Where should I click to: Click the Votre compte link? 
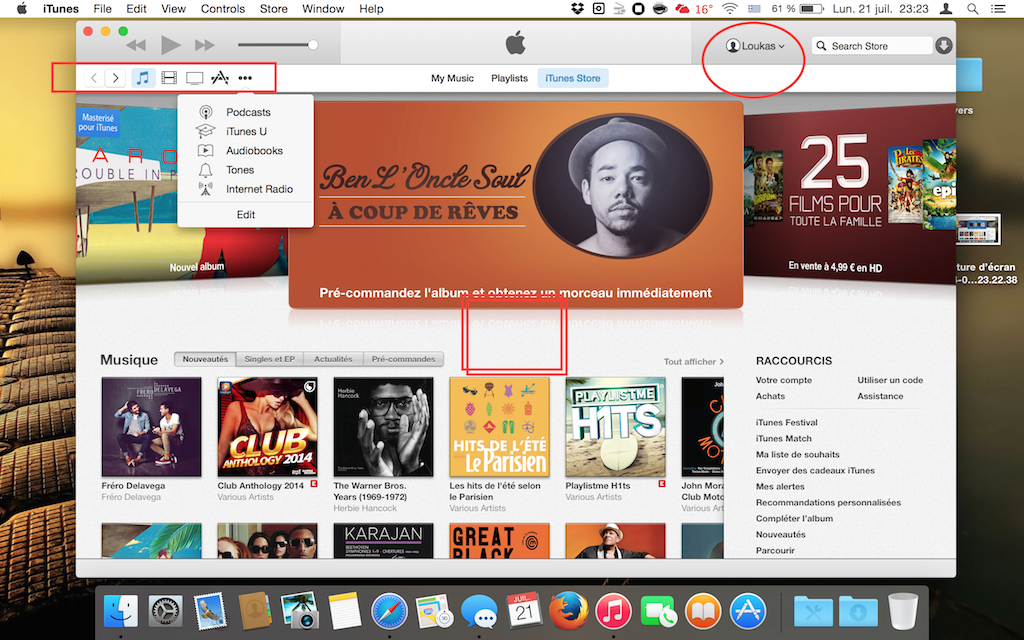coord(784,380)
